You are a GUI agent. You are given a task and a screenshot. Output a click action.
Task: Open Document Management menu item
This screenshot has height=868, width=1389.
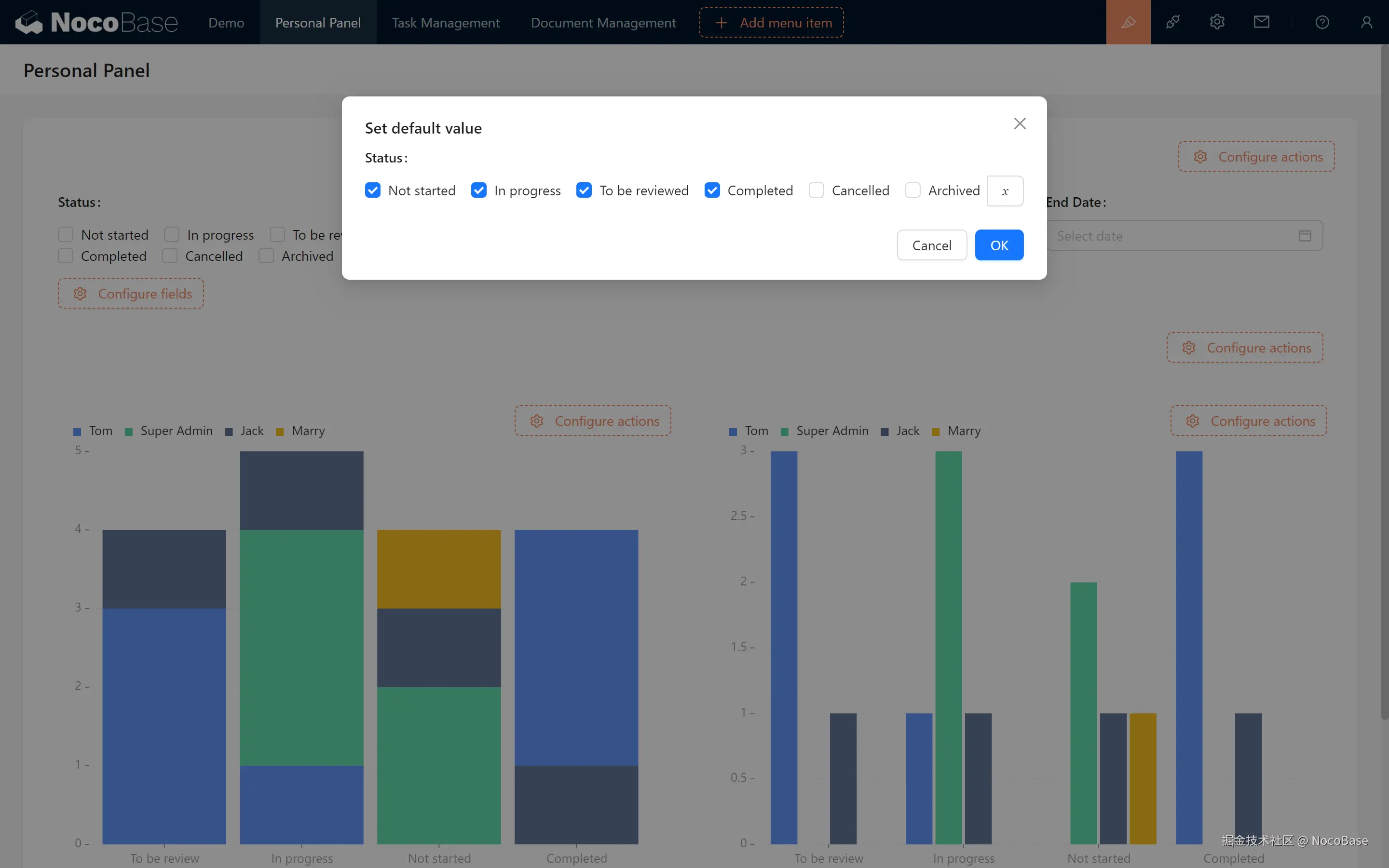click(603, 22)
